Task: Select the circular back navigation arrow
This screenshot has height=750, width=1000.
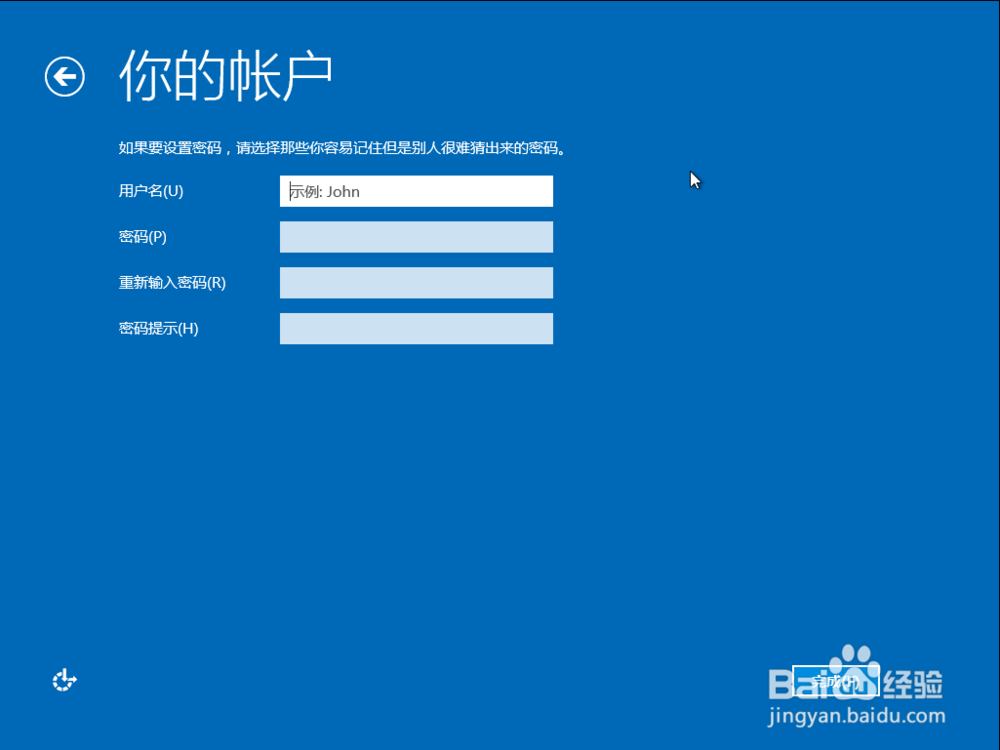Action: click(64, 76)
